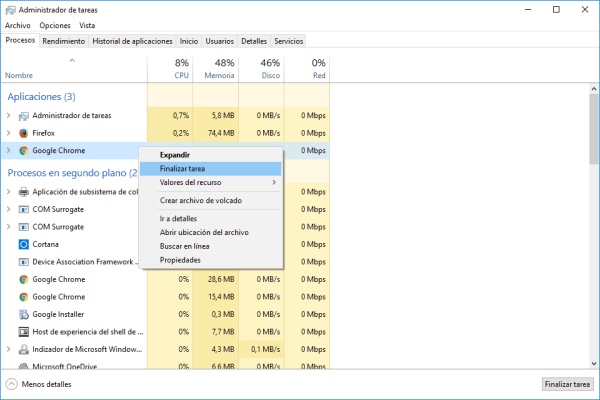600x400 pixels.
Task: Expand the Administrador de tareas process row
Action: [9, 116]
